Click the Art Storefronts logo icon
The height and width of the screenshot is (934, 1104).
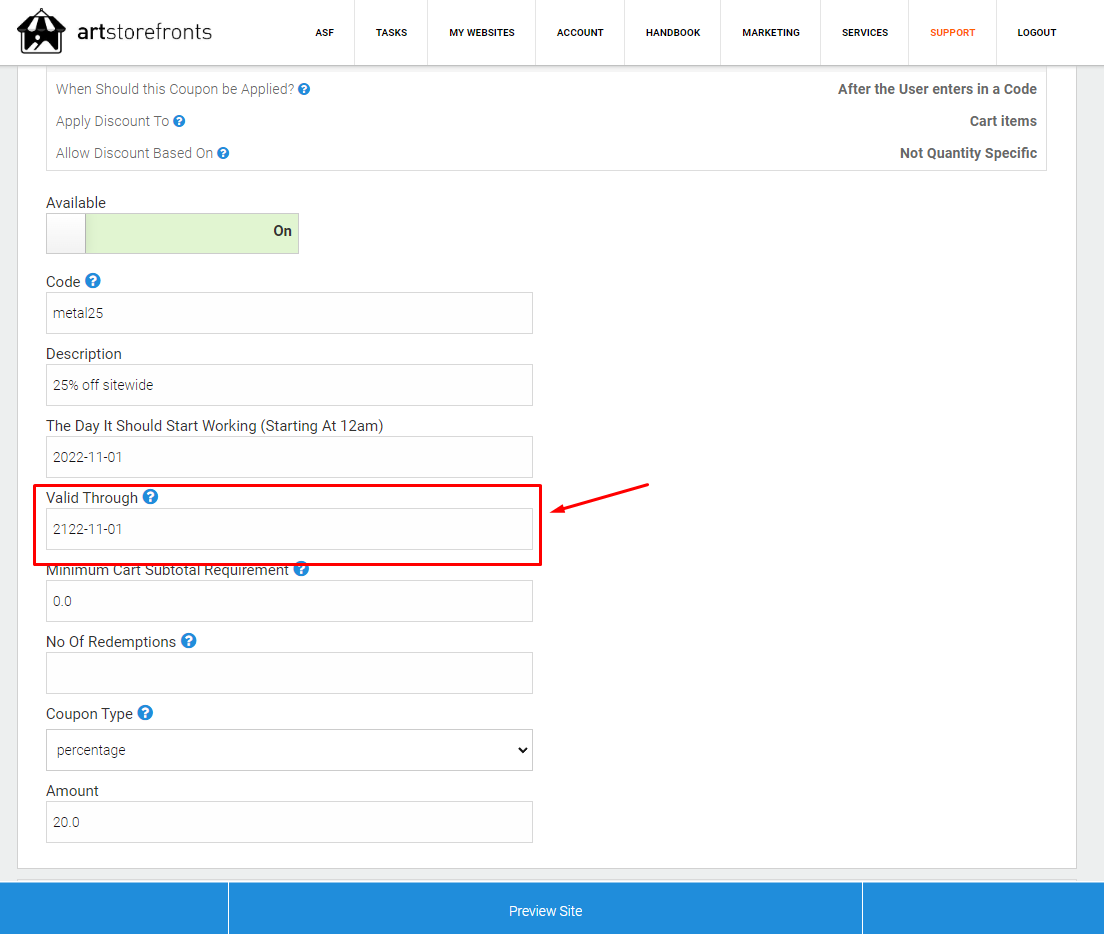(41, 32)
